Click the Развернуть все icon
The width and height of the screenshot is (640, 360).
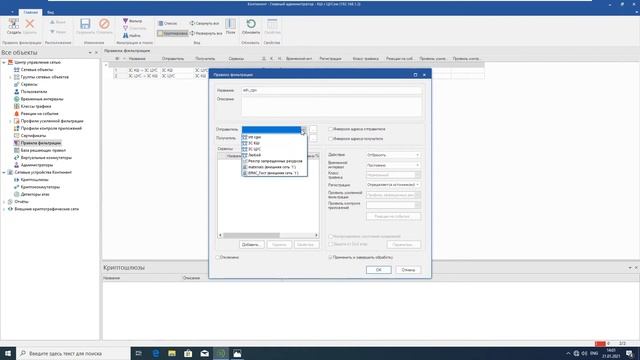click(x=192, y=33)
